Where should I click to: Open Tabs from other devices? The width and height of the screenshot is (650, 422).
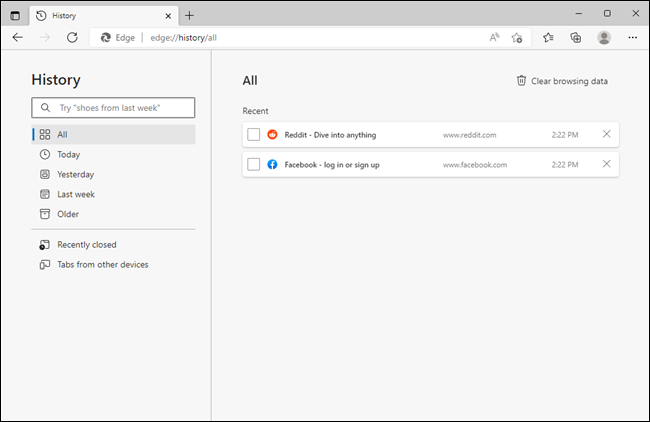point(113,264)
